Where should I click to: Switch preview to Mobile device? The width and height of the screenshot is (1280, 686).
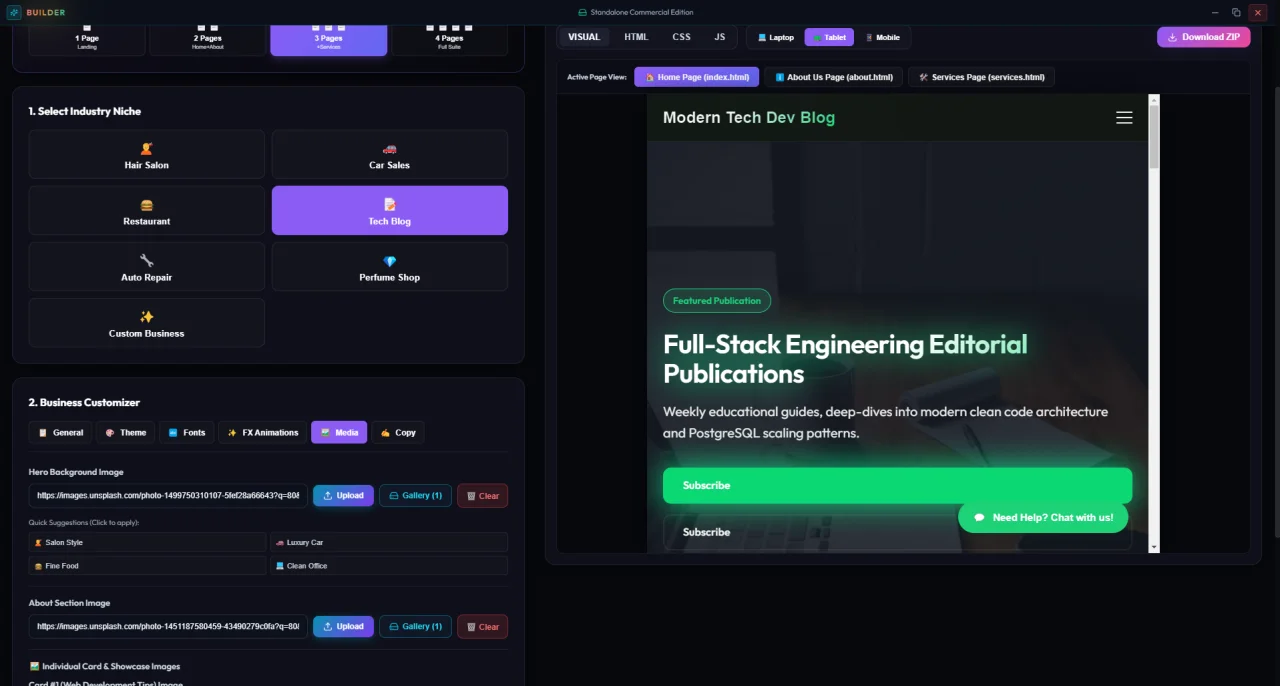883,37
